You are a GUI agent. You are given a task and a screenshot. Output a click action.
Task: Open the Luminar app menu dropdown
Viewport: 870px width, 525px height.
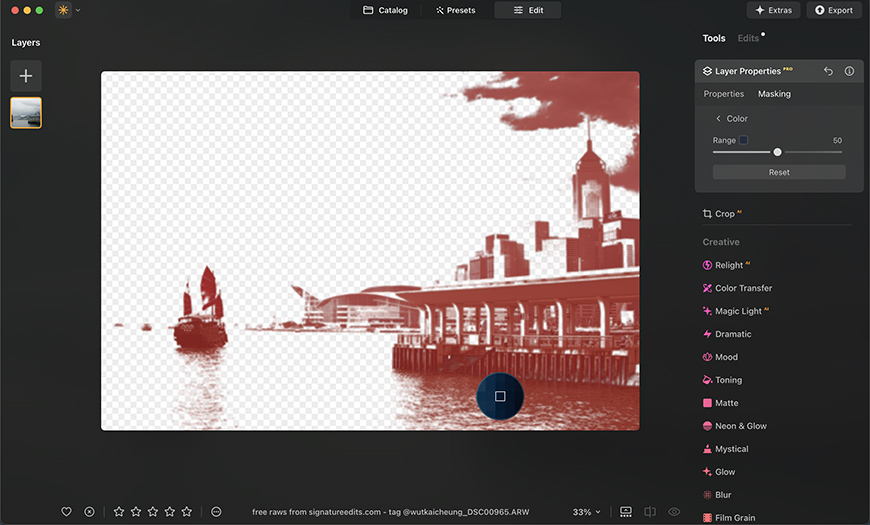(68, 10)
